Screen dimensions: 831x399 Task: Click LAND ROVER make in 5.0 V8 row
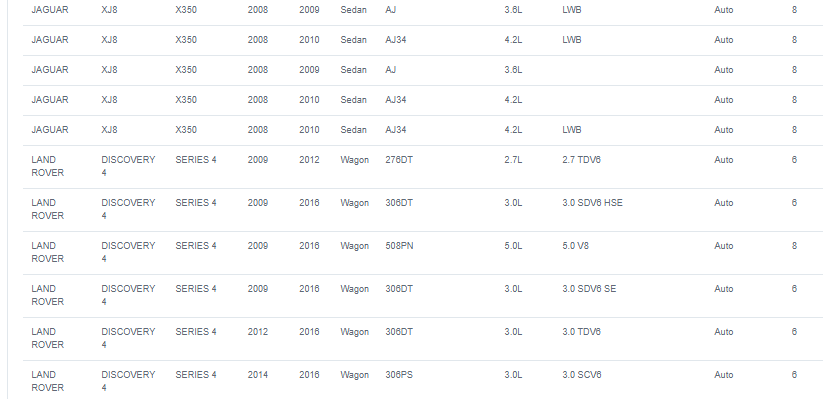48,252
